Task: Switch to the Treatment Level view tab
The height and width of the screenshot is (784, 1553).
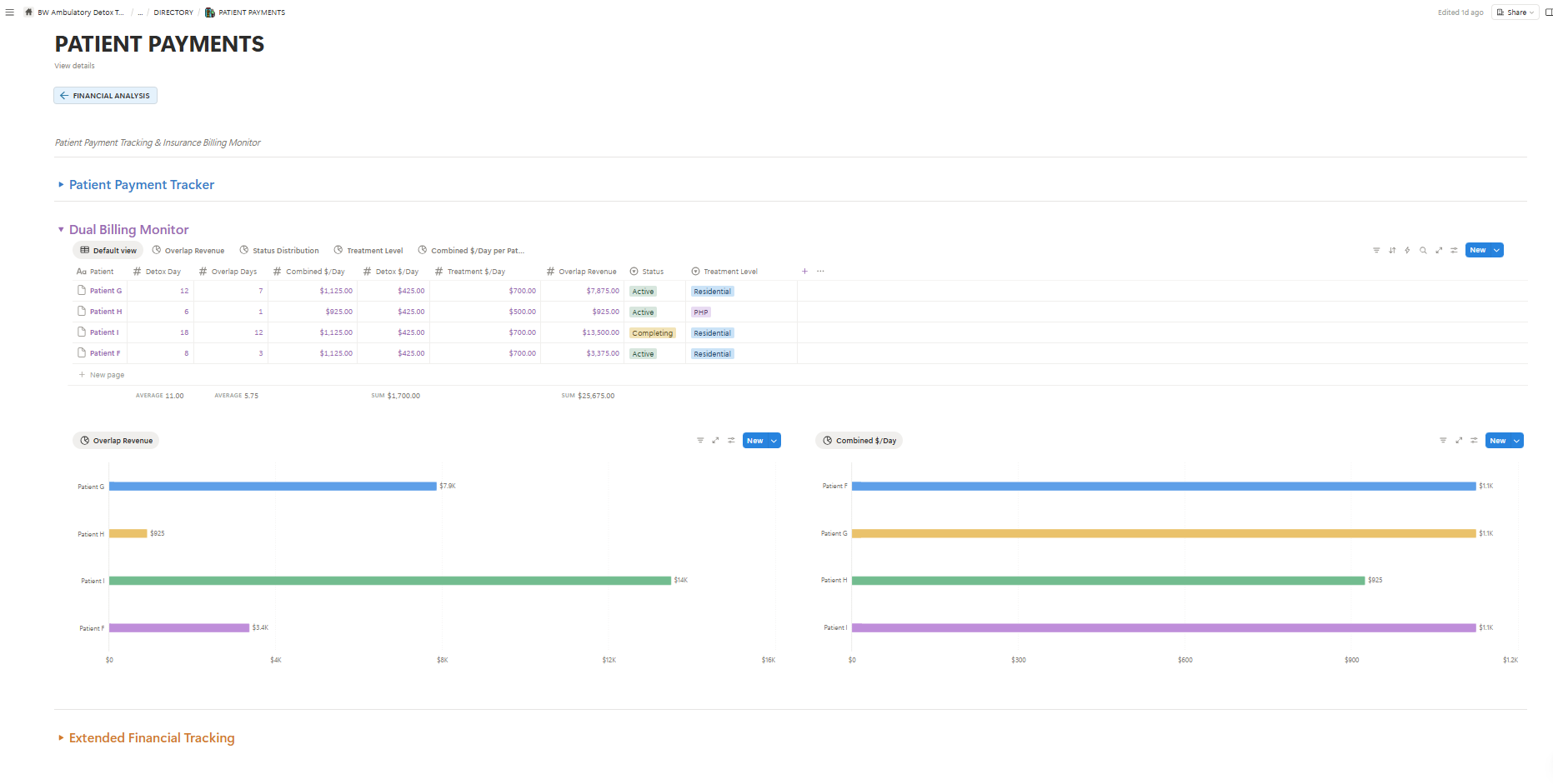Action: pos(368,251)
